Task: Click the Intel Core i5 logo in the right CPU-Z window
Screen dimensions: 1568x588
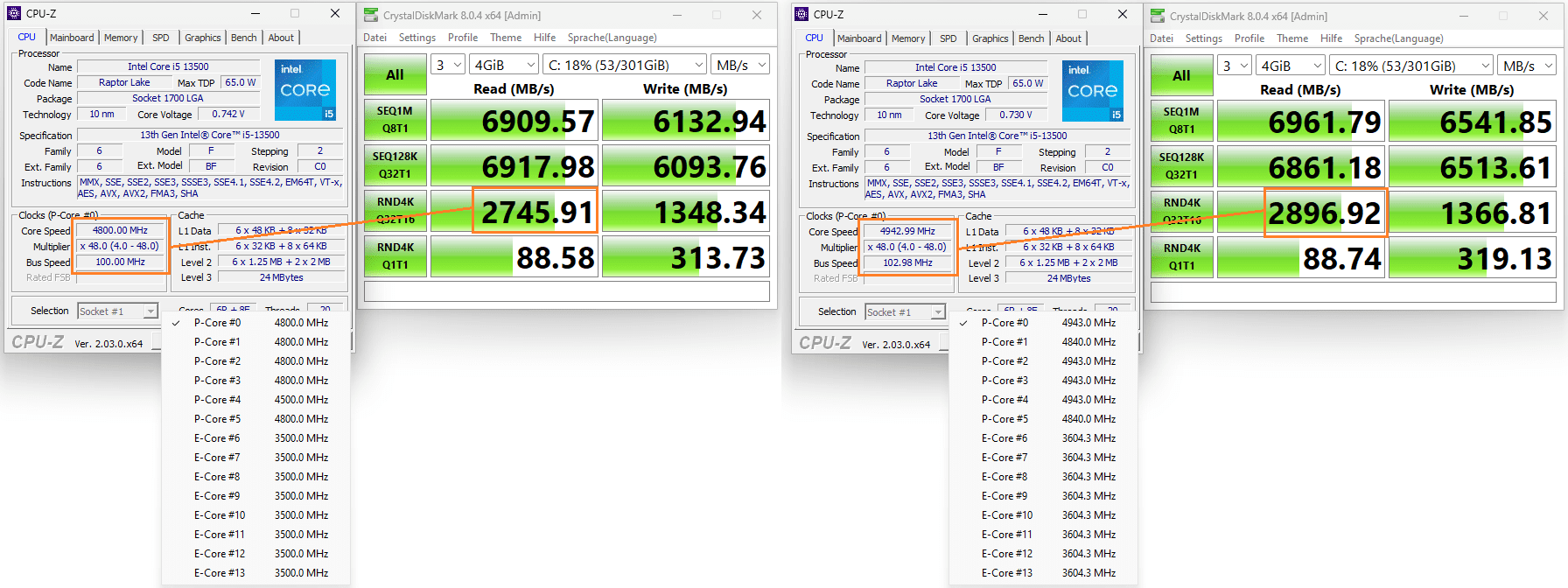Action: [x=1093, y=91]
